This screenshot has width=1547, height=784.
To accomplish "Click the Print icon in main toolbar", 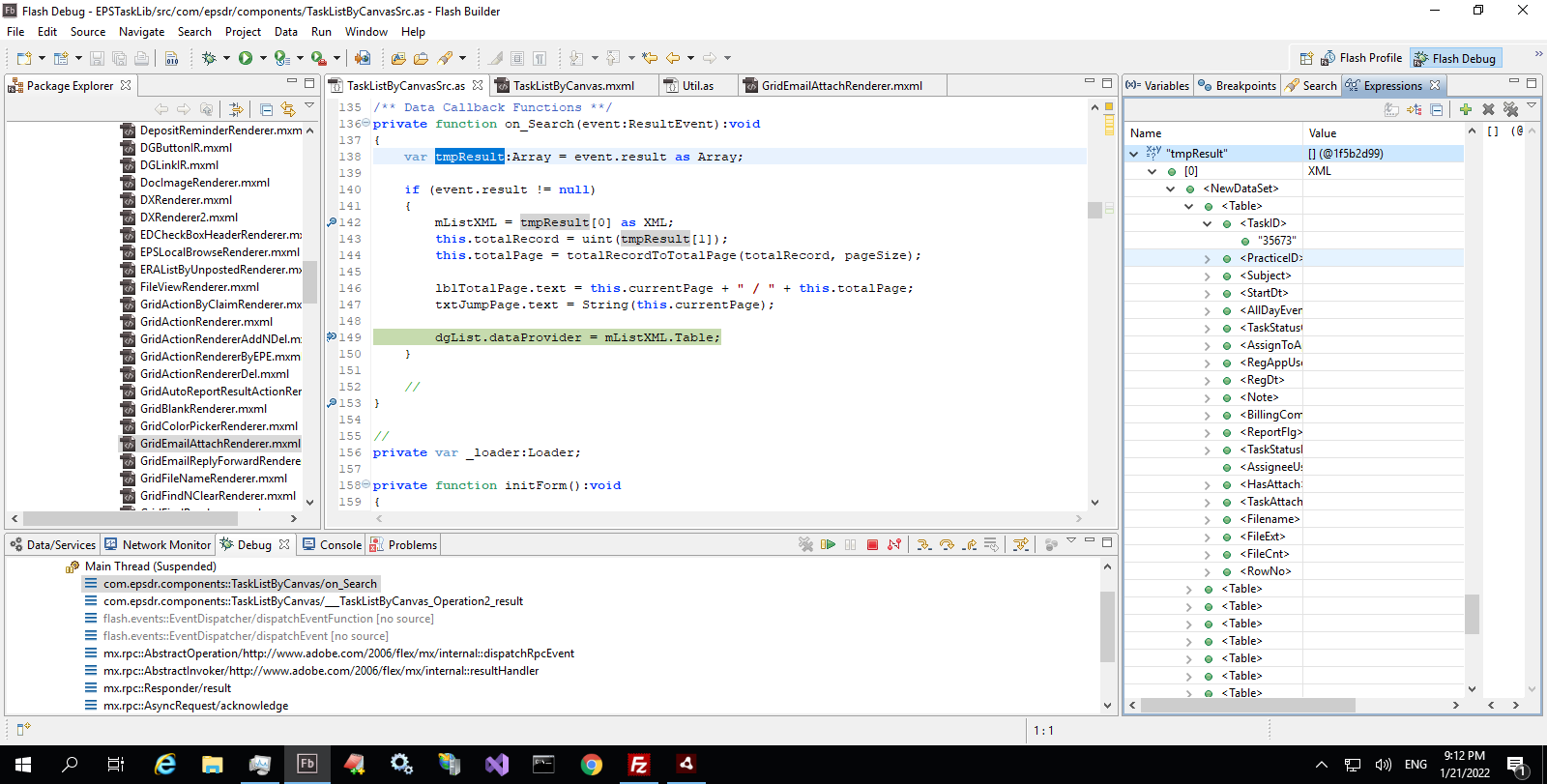I will click(141, 58).
